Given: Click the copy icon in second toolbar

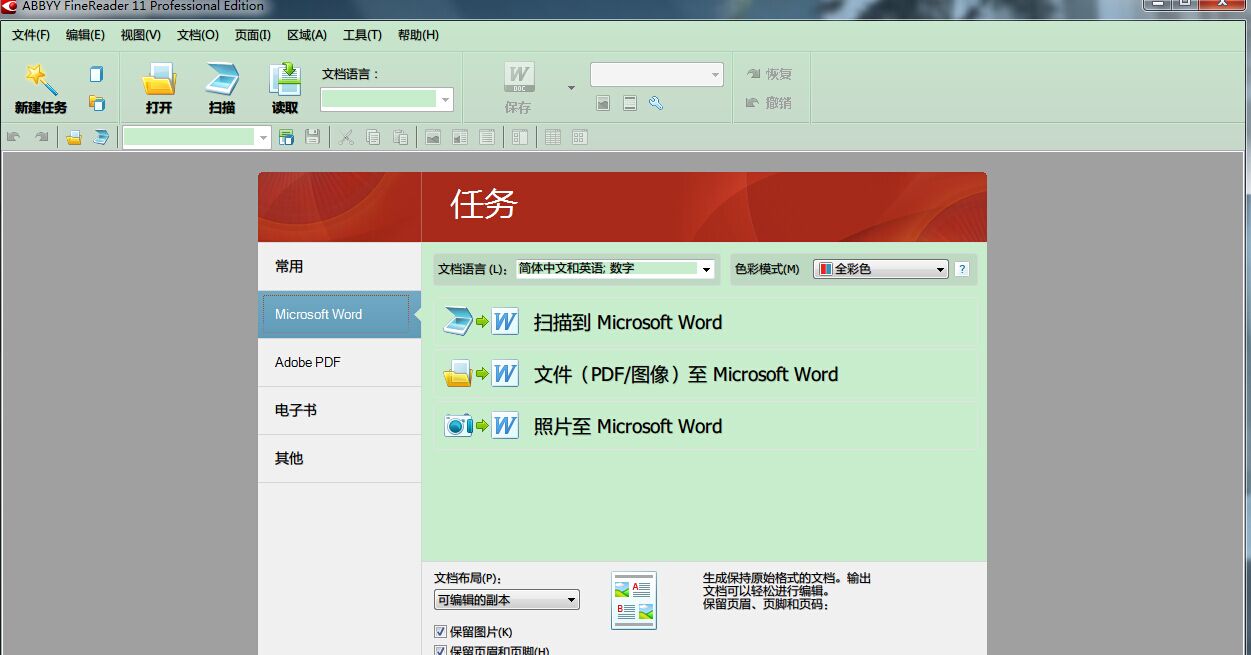Looking at the screenshot, I should (x=373, y=137).
